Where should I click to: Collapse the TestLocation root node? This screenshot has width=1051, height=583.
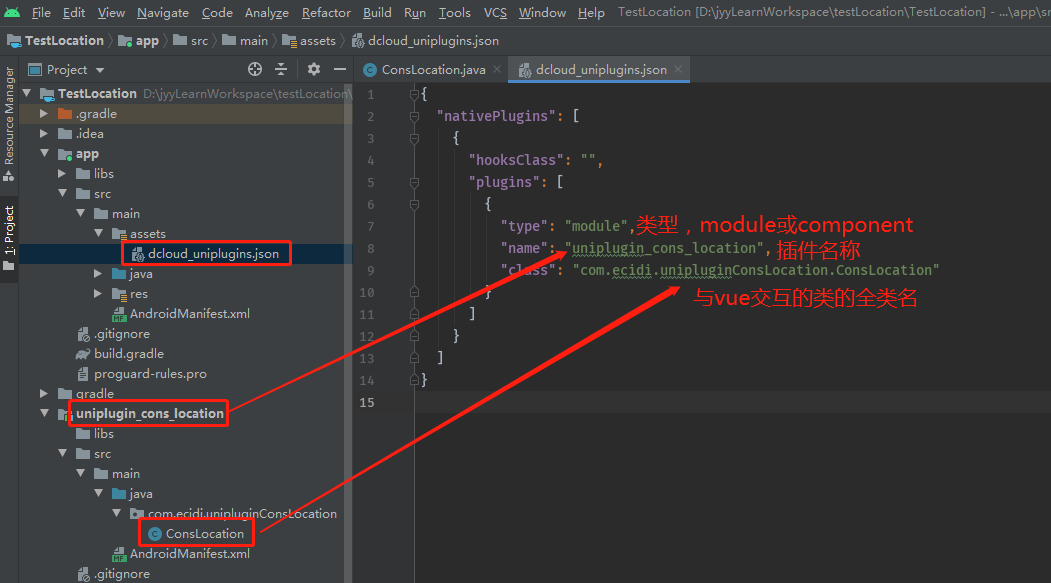(27, 93)
